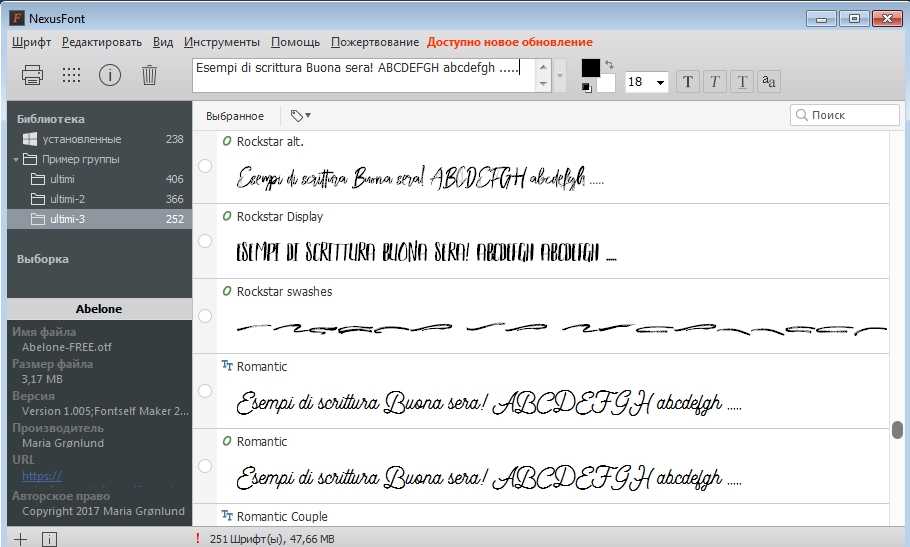Click '251 Шрифт(ы), 47,66 MB' status text
Image resolution: width=910 pixels, height=547 pixels.
(272, 539)
